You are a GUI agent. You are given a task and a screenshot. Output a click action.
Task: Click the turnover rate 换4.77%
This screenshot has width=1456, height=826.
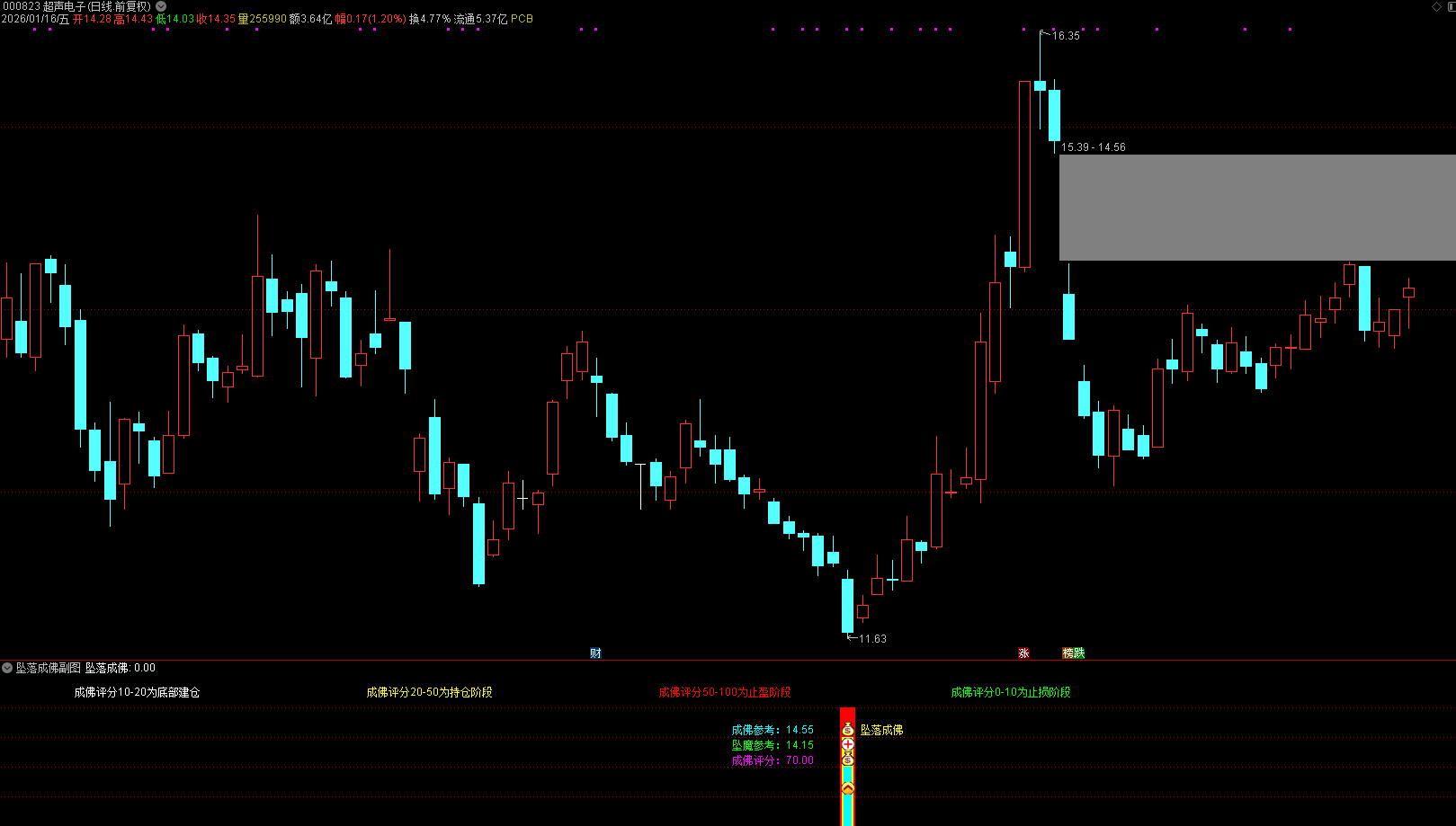pos(430,19)
